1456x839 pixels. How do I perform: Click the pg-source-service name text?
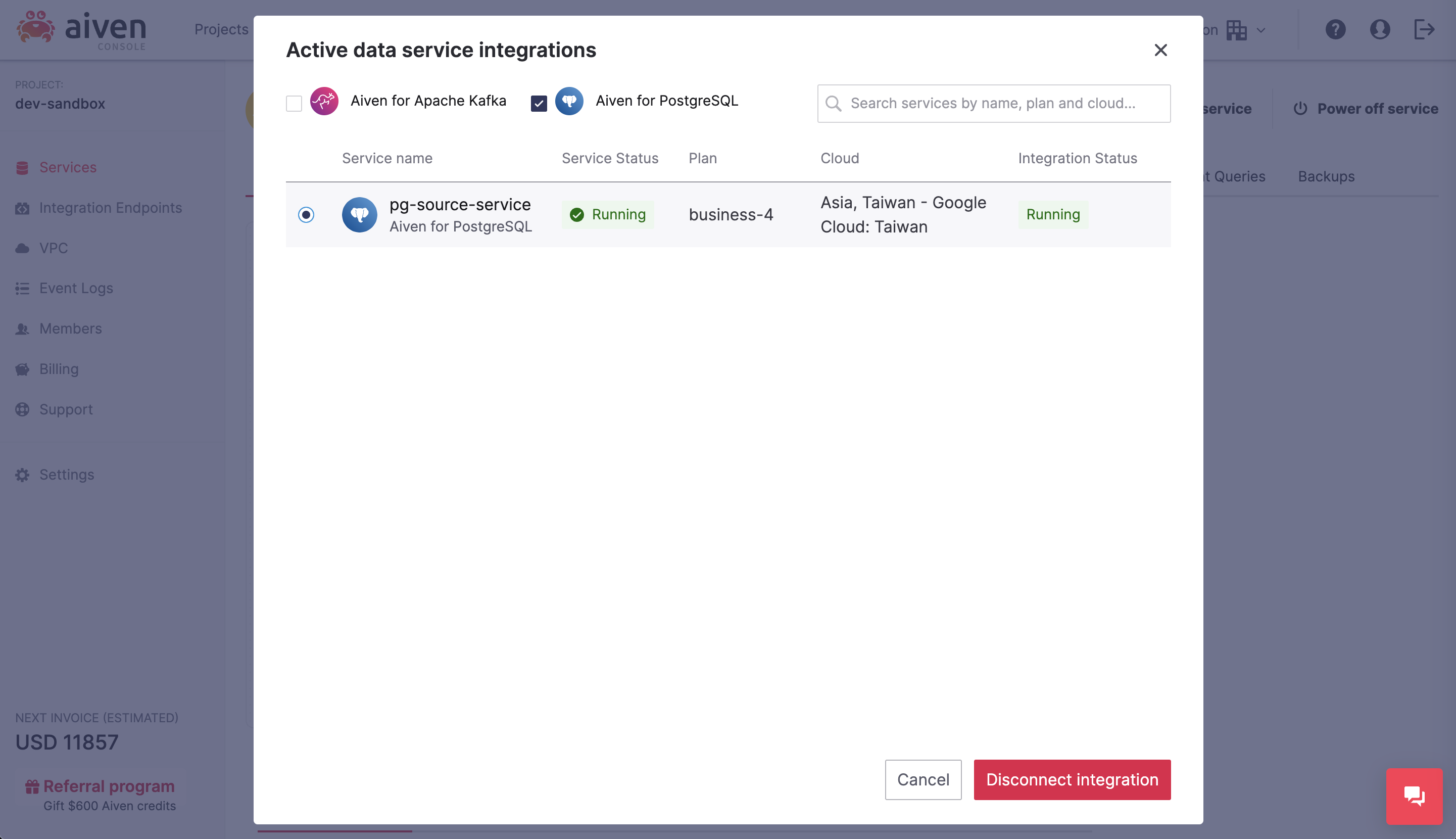coord(460,205)
